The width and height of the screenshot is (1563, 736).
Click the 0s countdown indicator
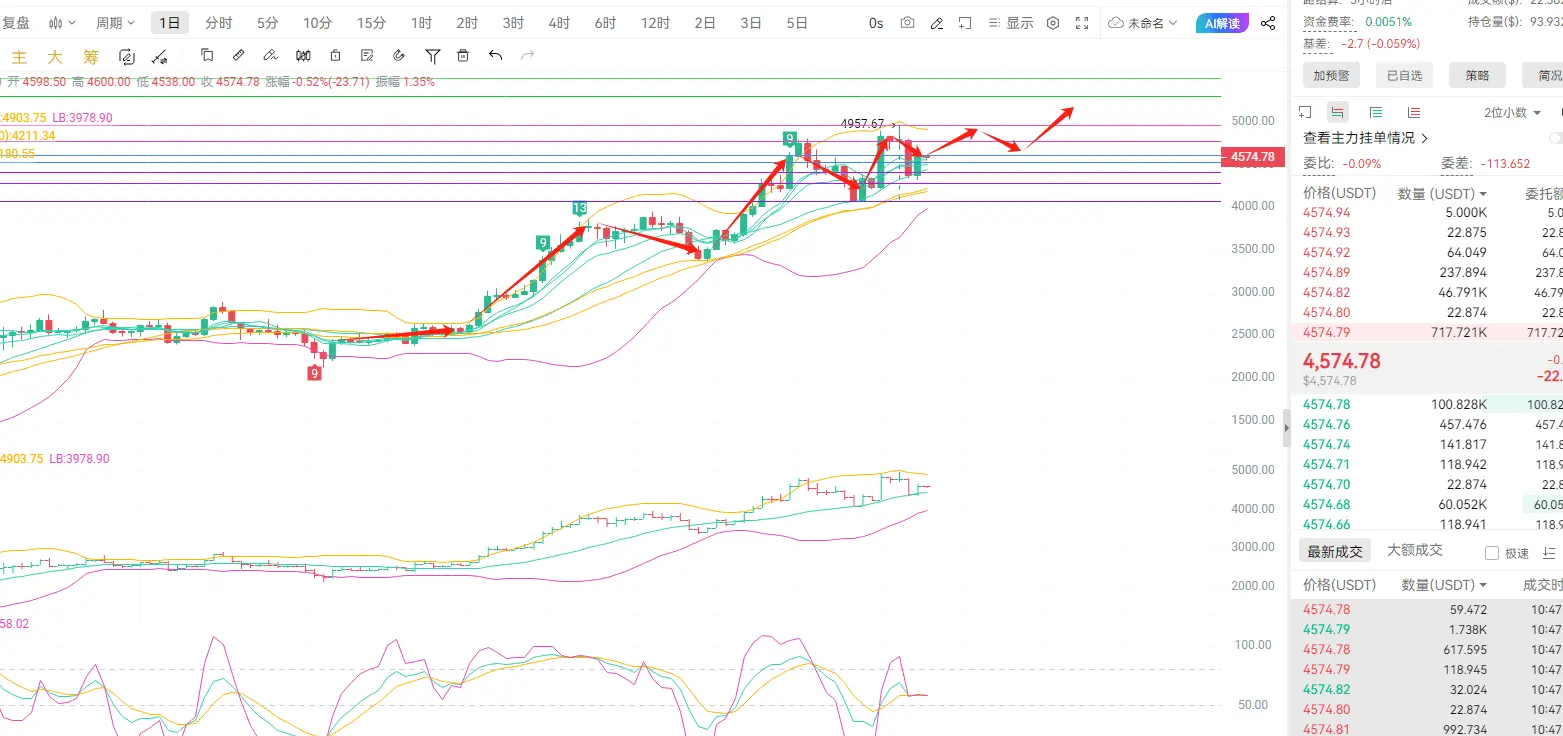coord(876,23)
